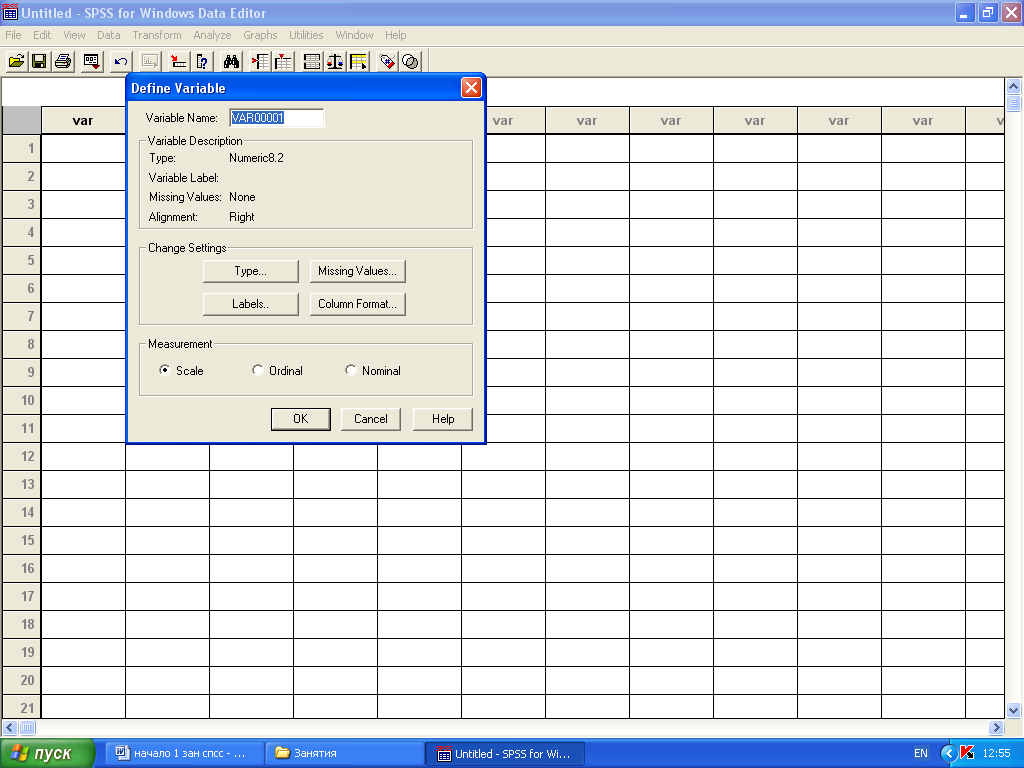Click the Weight Cases scales icon
Screen dimensions: 1024x768
click(x=335, y=61)
